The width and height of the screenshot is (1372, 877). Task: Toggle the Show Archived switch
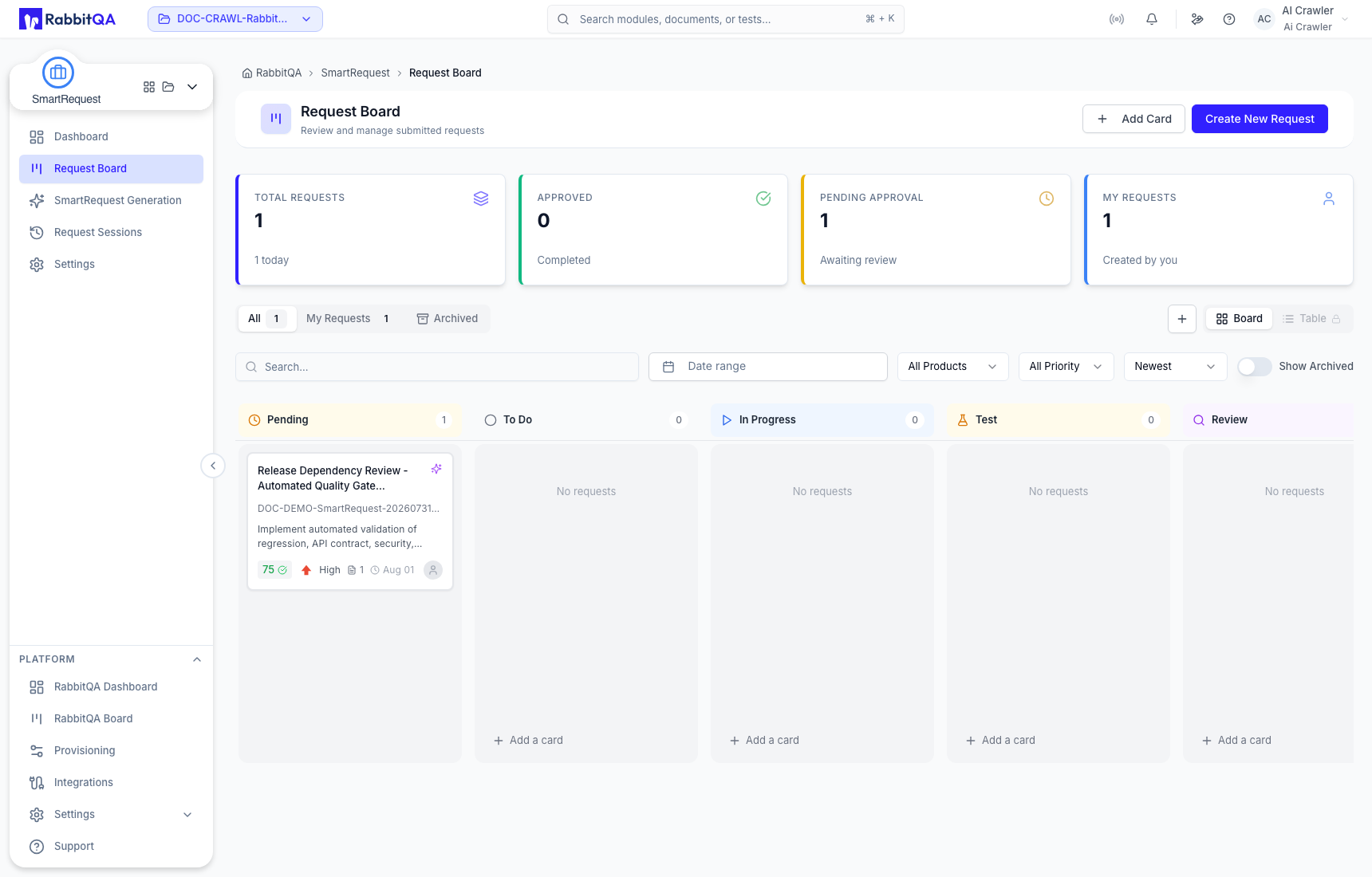click(1255, 367)
